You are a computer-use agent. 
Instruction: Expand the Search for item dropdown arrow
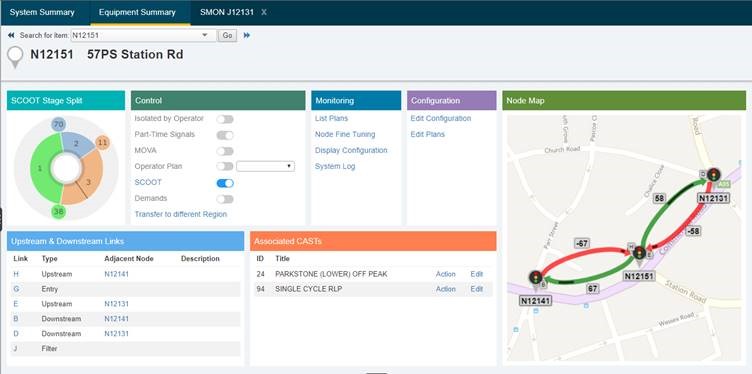click(205, 35)
